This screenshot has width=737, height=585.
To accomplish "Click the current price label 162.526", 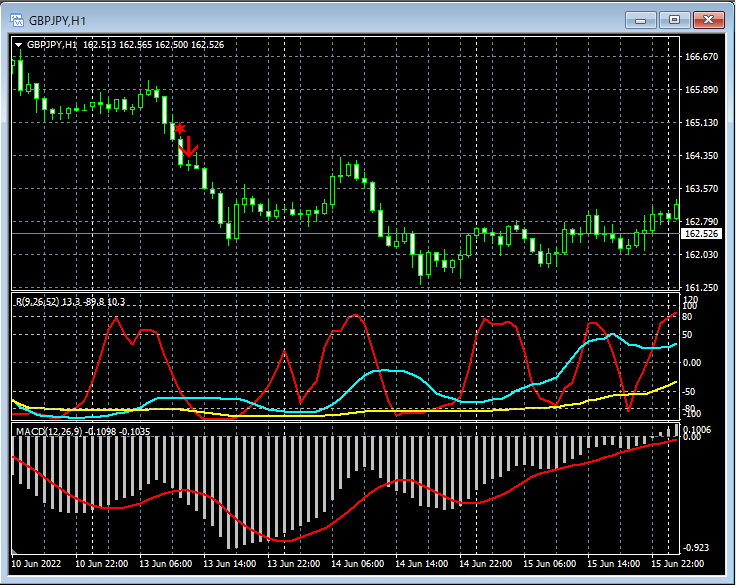I will (x=701, y=234).
